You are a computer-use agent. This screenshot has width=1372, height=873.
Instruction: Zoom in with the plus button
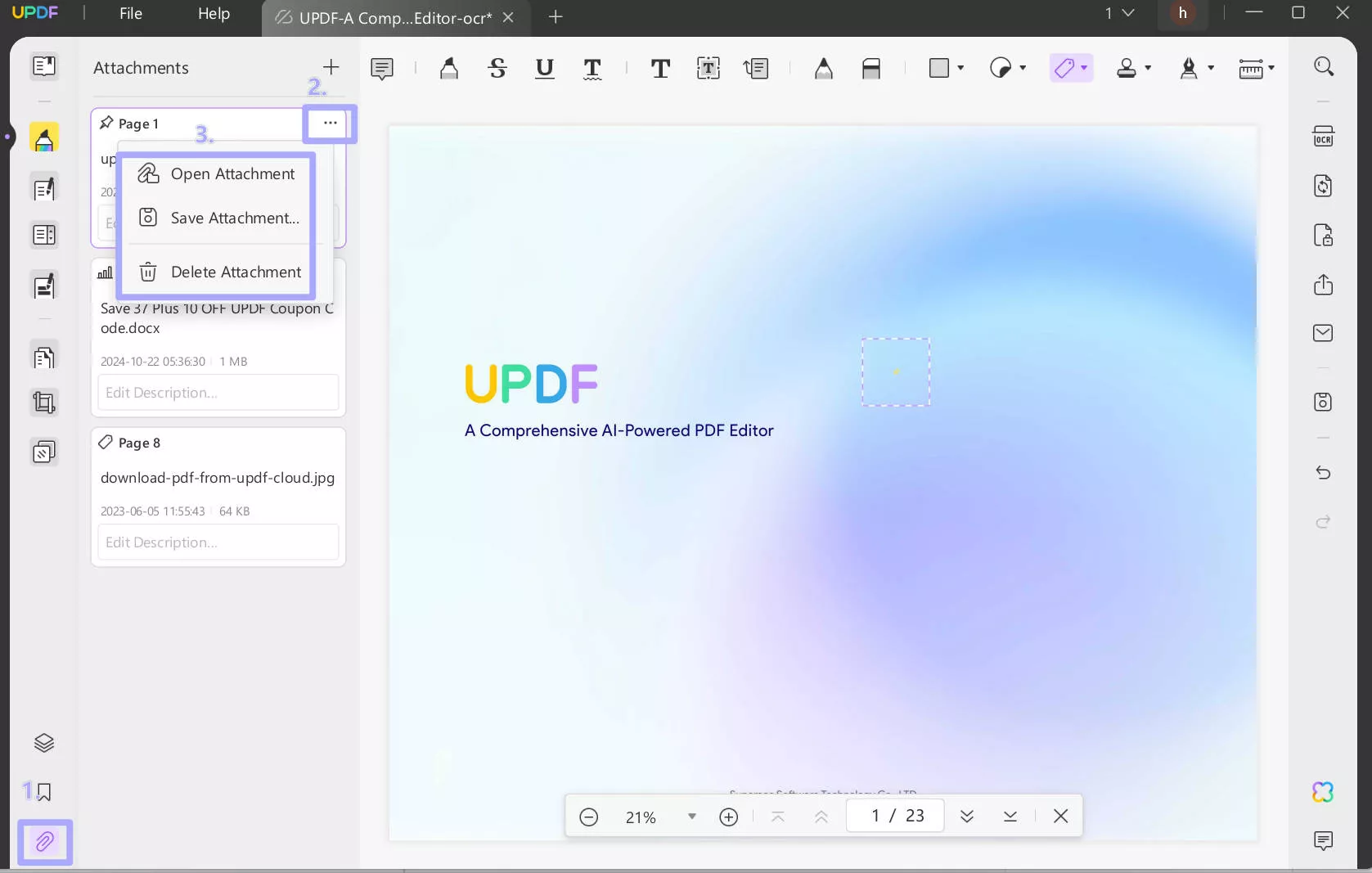tap(729, 817)
